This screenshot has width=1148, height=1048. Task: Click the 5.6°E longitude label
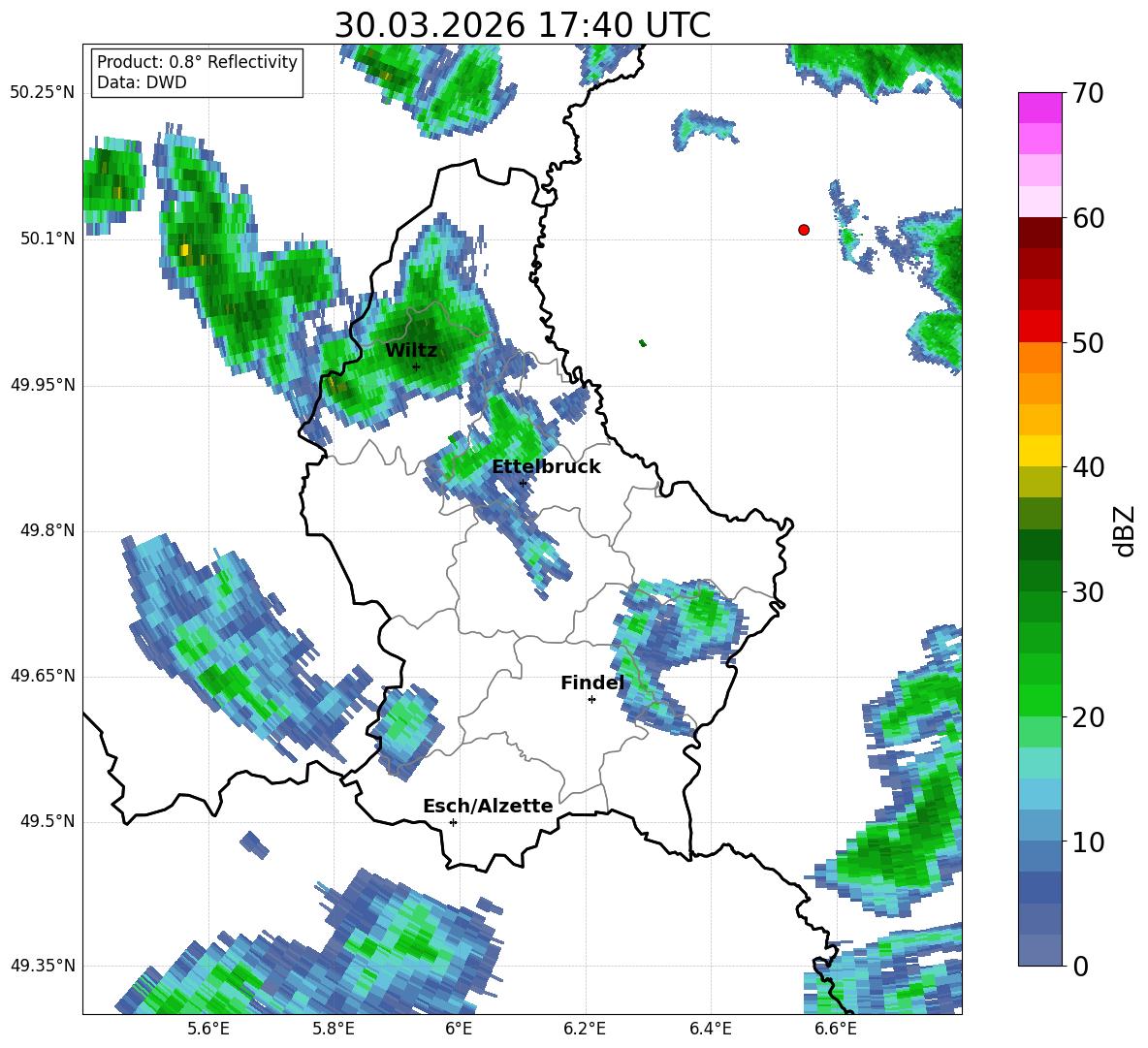[x=208, y=1029]
